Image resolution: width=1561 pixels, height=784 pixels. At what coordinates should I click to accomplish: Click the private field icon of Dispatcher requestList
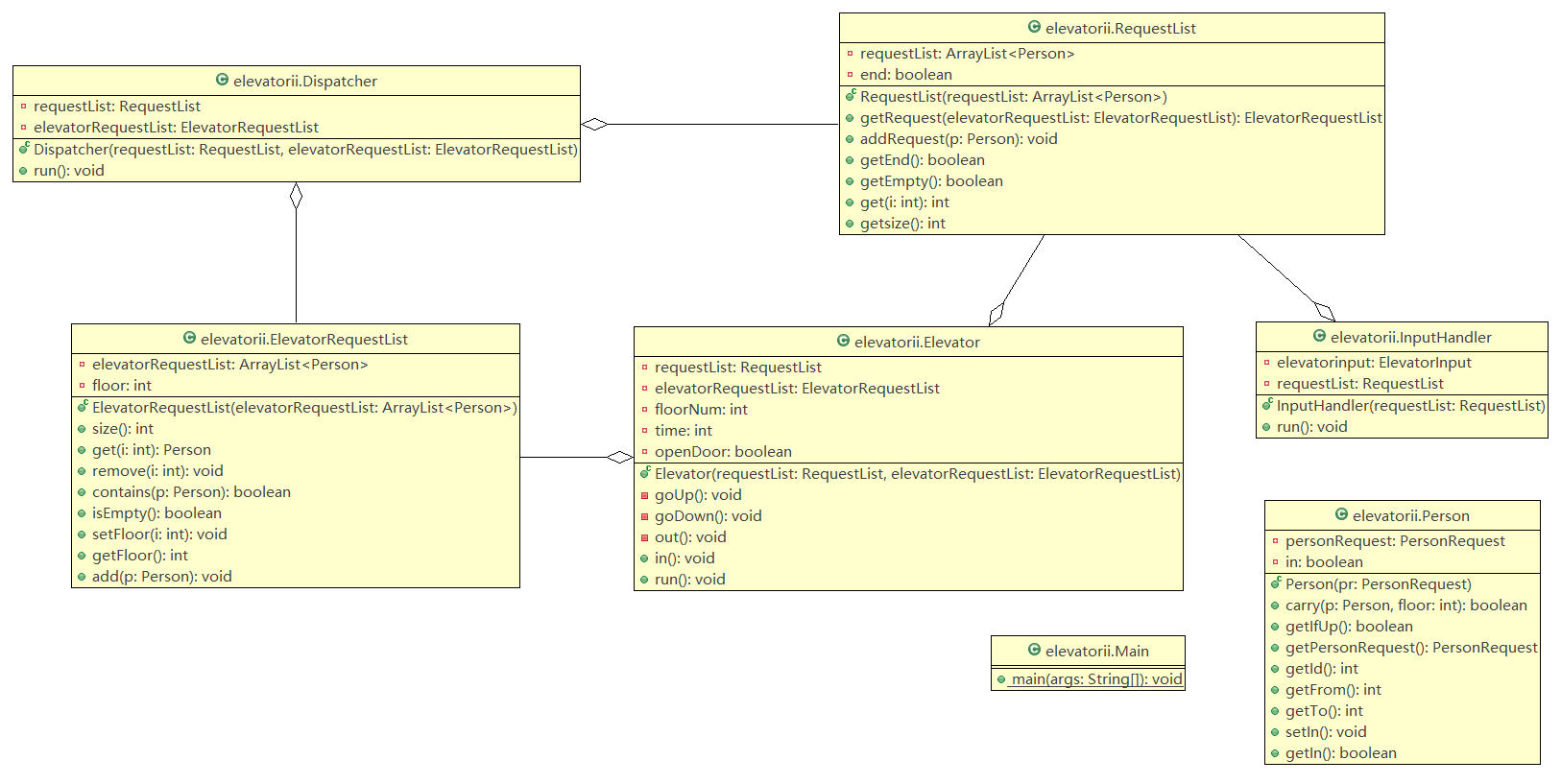click(24, 107)
